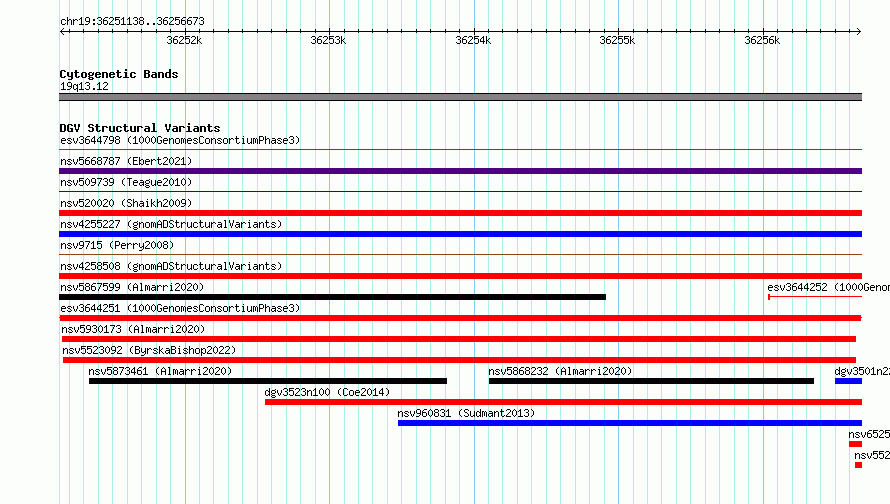Click the nsv5867599 black variant bar
890x504 pixels.
(x=333, y=297)
